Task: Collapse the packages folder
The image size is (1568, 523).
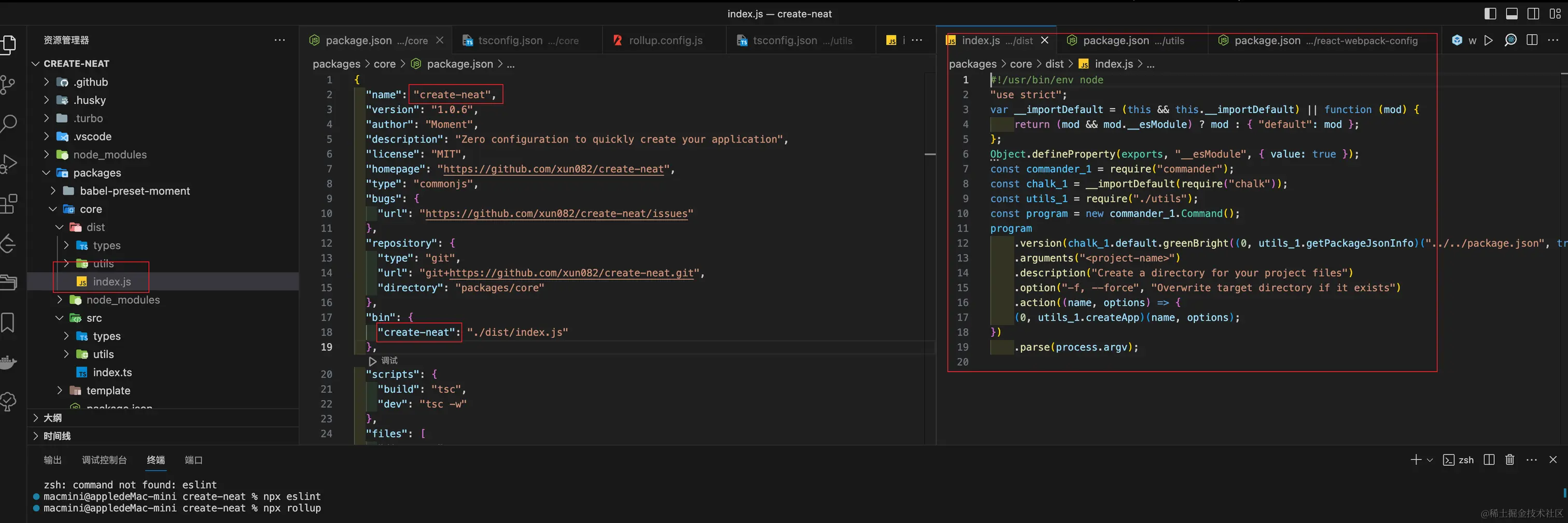Action: point(46,173)
